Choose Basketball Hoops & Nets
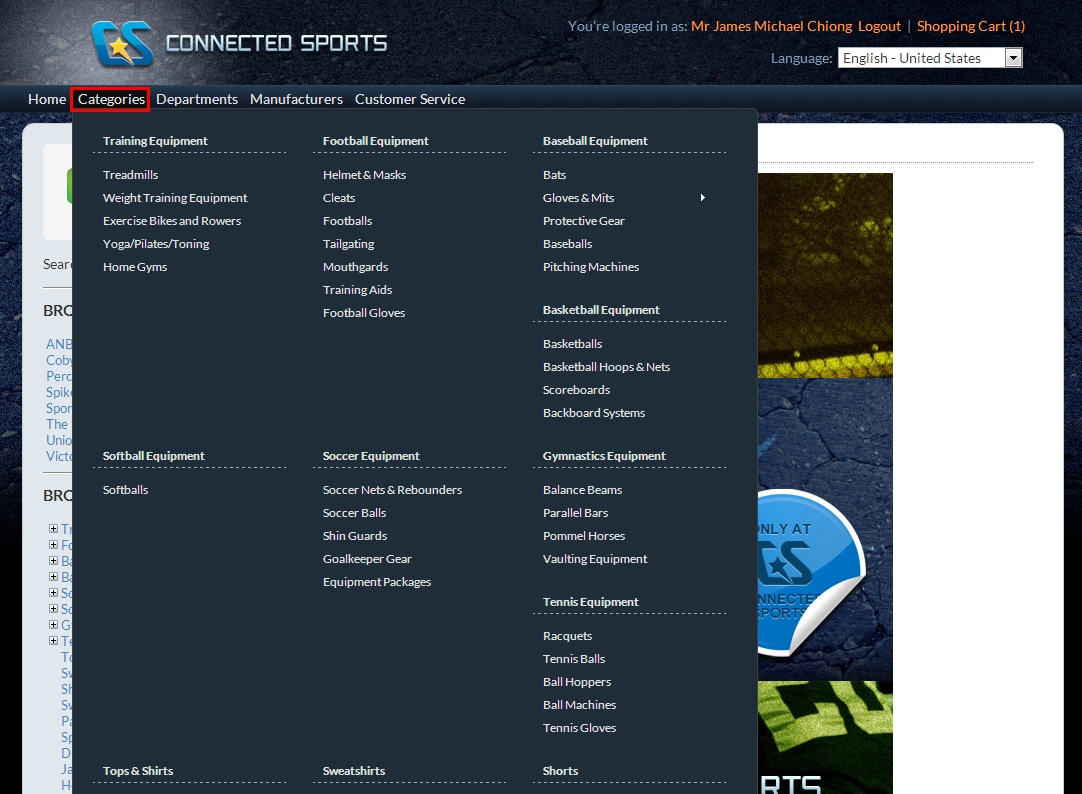The image size is (1082, 794). [x=606, y=367]
